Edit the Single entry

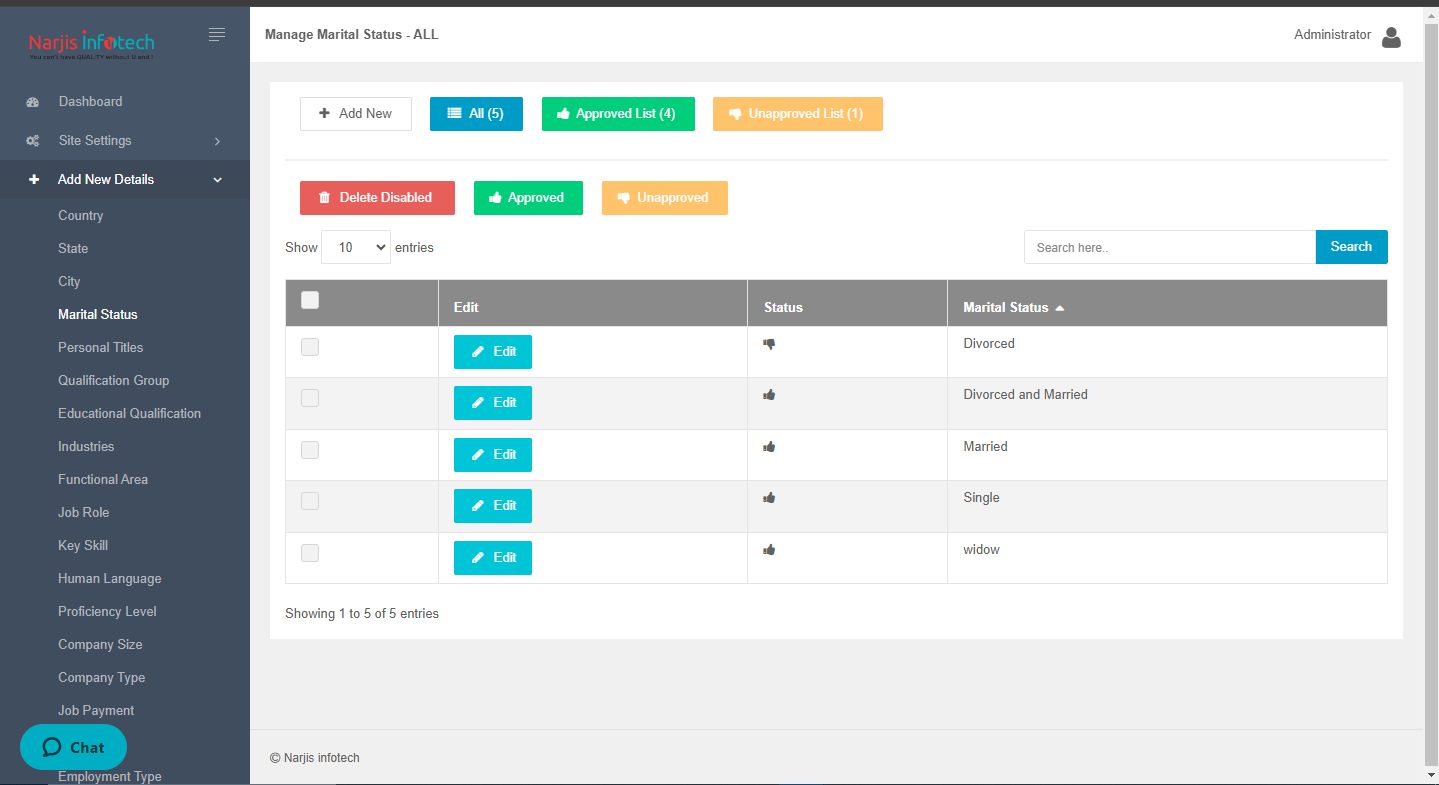click(x=493, y=506)
